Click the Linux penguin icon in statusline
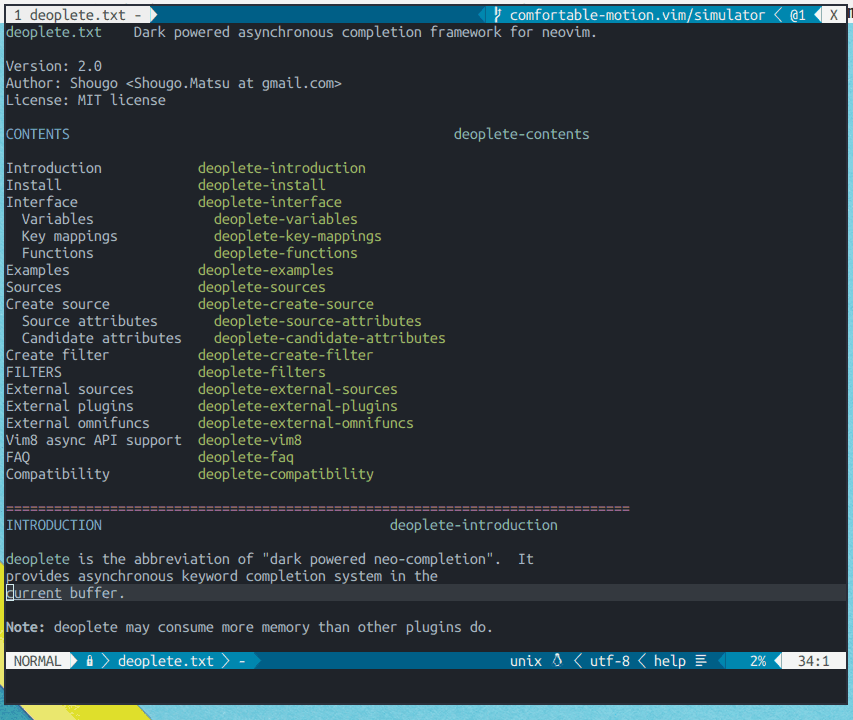 (557, 661)
